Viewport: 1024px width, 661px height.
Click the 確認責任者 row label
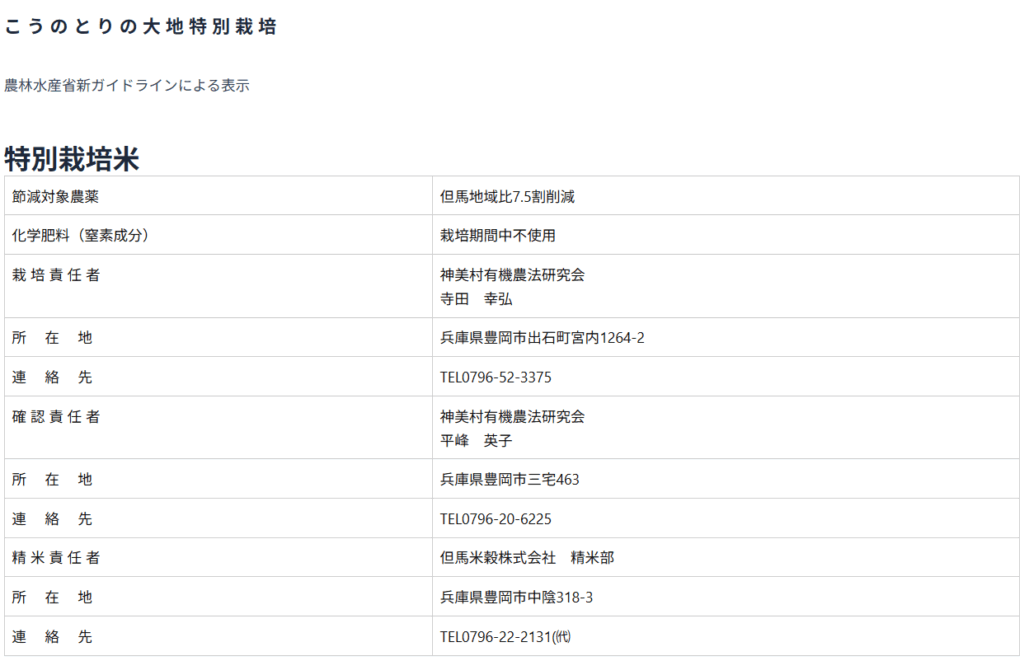point(56,416)
